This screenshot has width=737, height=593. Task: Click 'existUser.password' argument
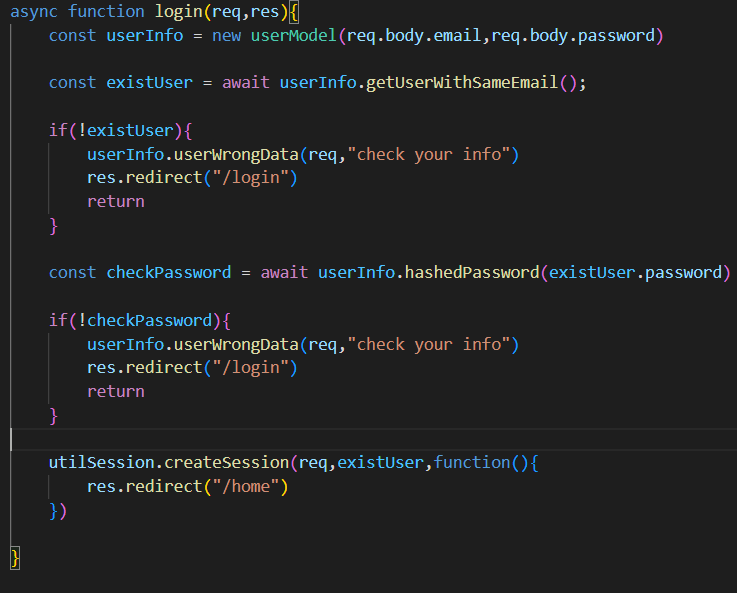coord(635,273)
